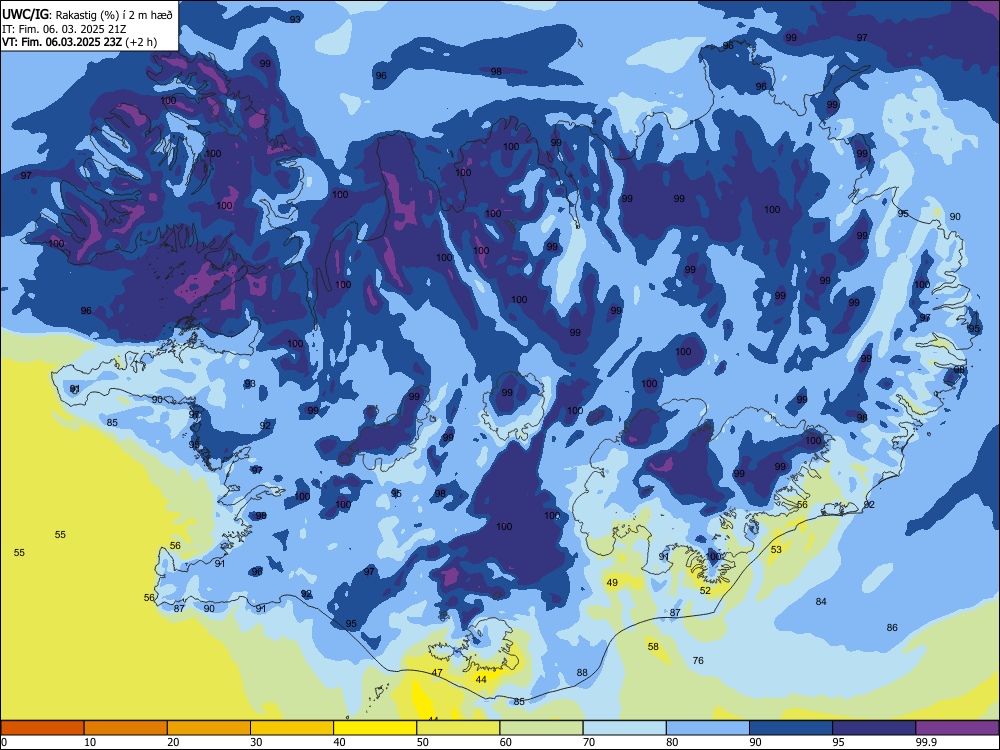
Task: Click the map humidity value "76"
Action: coord(698,660)
